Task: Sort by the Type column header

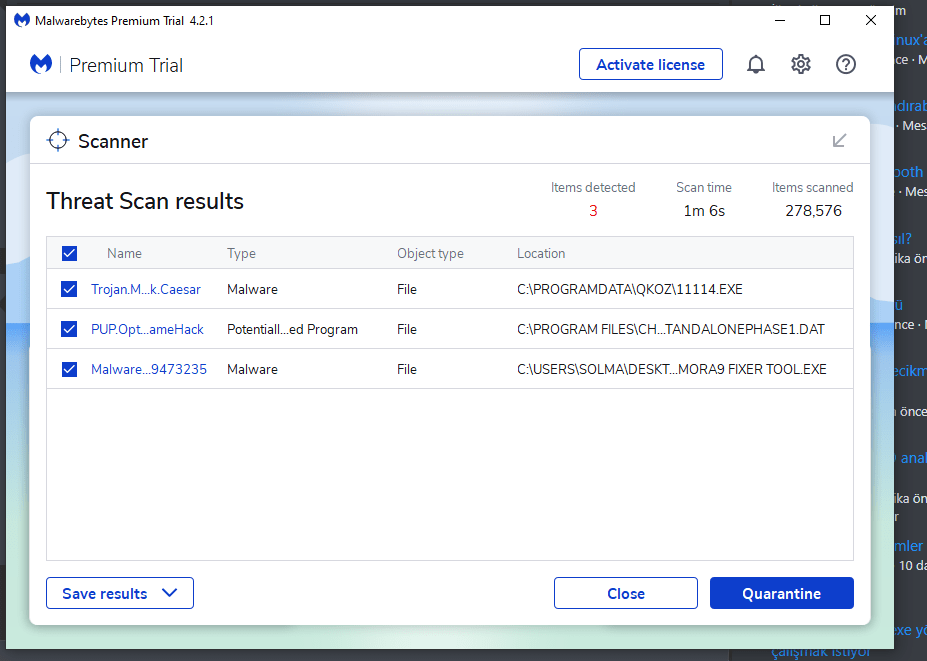Action: tap(241, 254)
